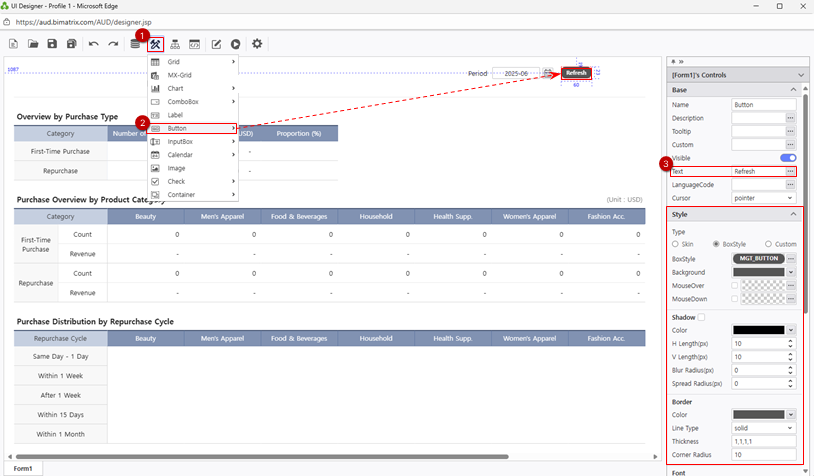The width and height of the screenshot is (814, 476).
Task: Open the Cursor pointer dropdown
Action: pos(764,198)
